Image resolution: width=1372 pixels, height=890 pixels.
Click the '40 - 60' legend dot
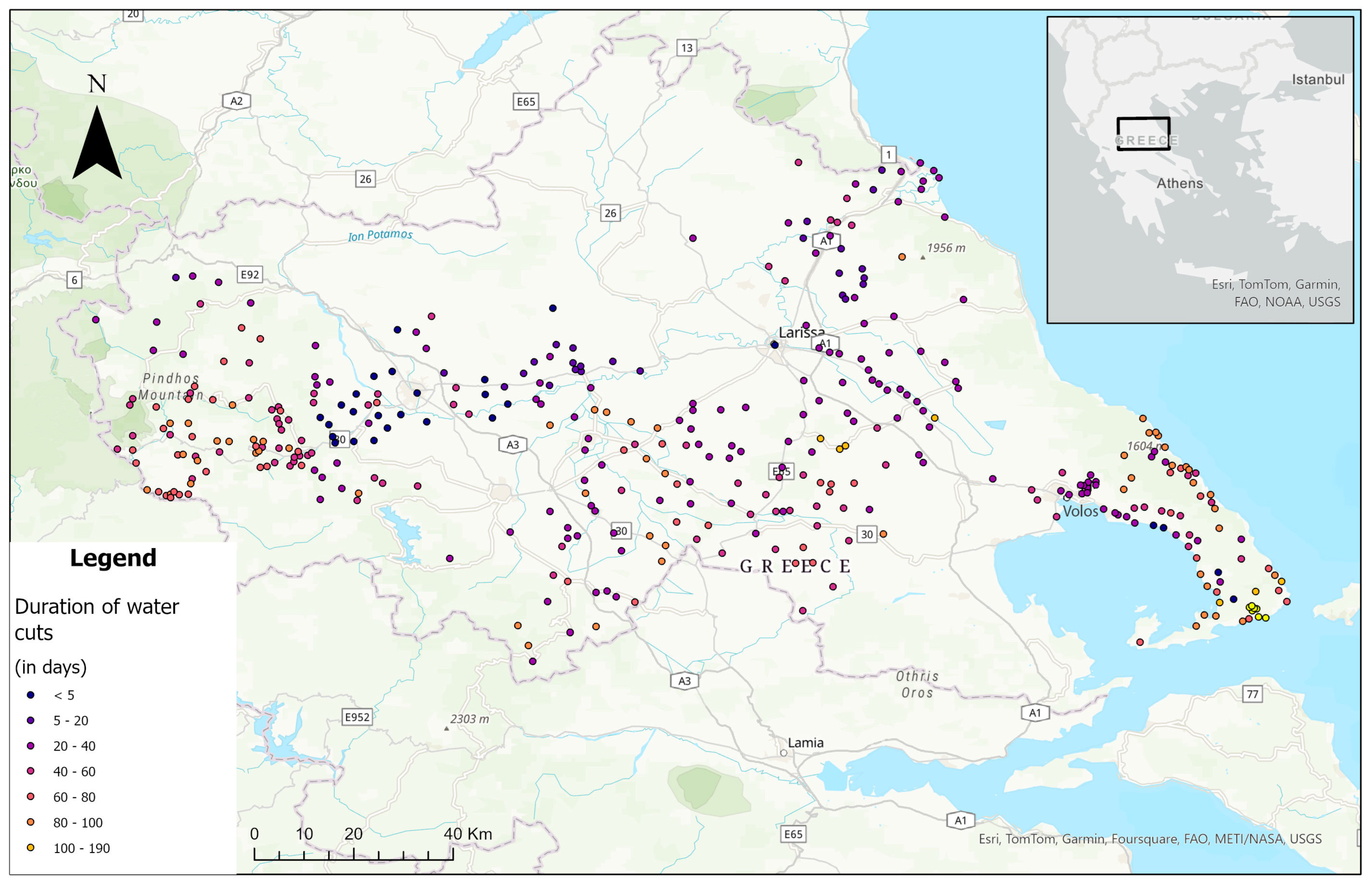pyautogui.click(x=30, y=771)
